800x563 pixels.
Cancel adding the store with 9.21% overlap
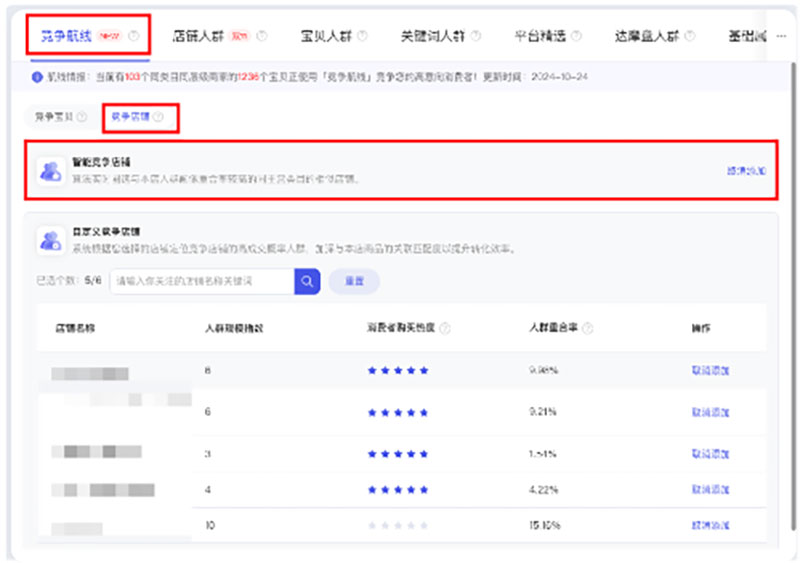(x=710, y=412)
